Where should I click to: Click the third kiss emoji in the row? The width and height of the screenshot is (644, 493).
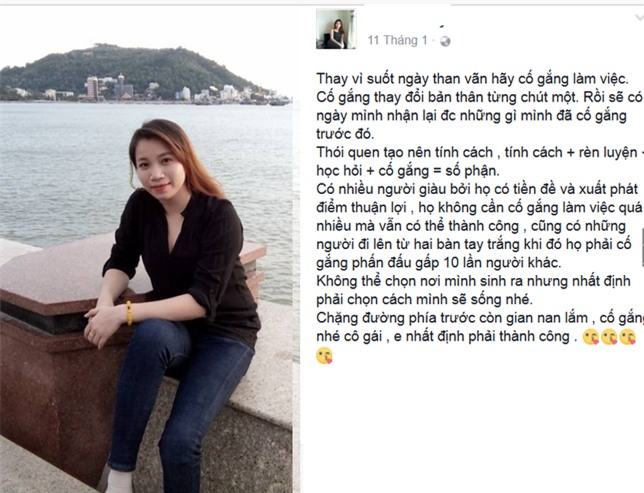[x=627, y=337]
